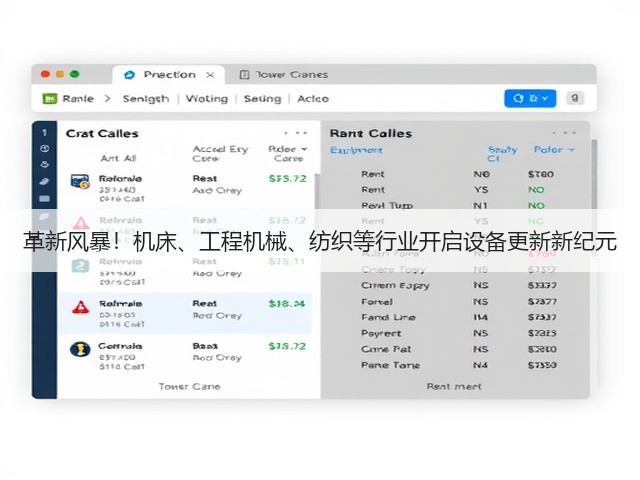Viewport: 640px width, 480px height.
Task: Click the red warning triangle in highlighted row
Action: point(80,307)
